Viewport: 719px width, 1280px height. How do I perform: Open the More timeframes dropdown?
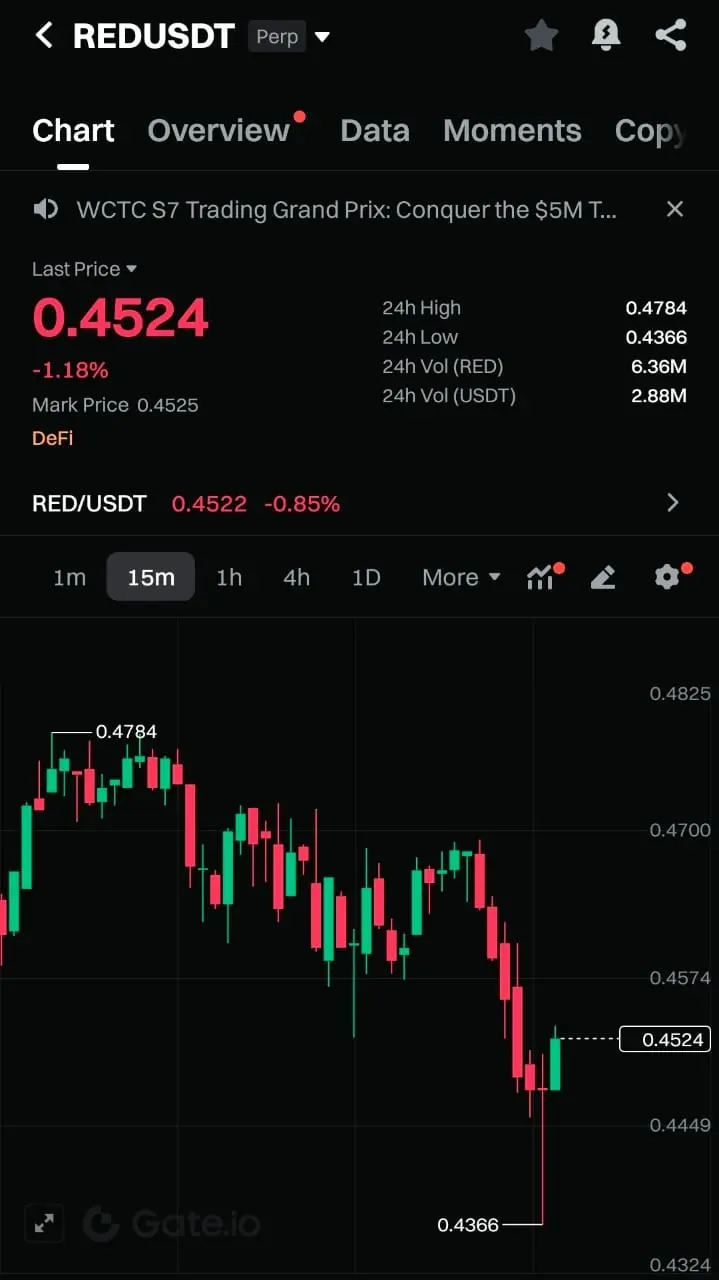coord(461,577)
